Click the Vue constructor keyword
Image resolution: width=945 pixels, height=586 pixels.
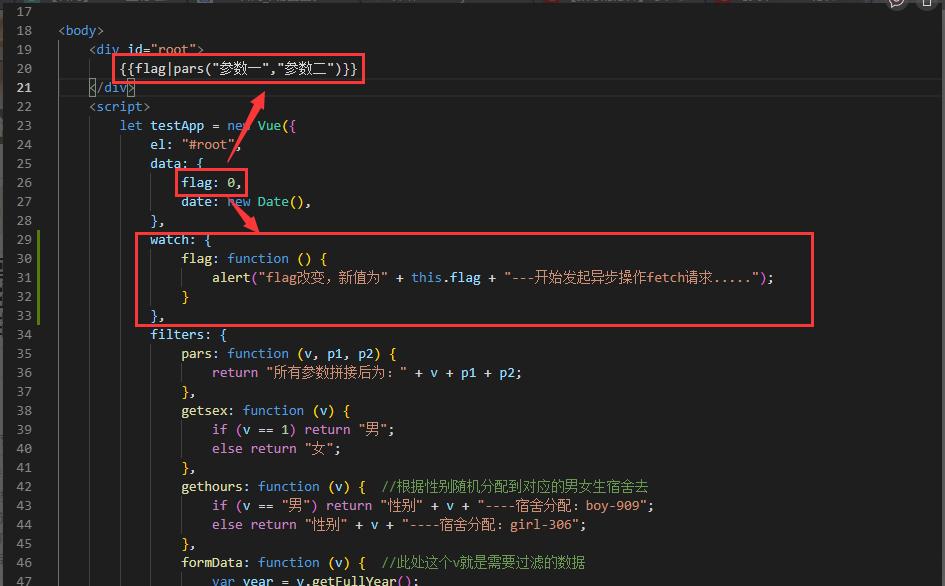[x=269, y=125]
